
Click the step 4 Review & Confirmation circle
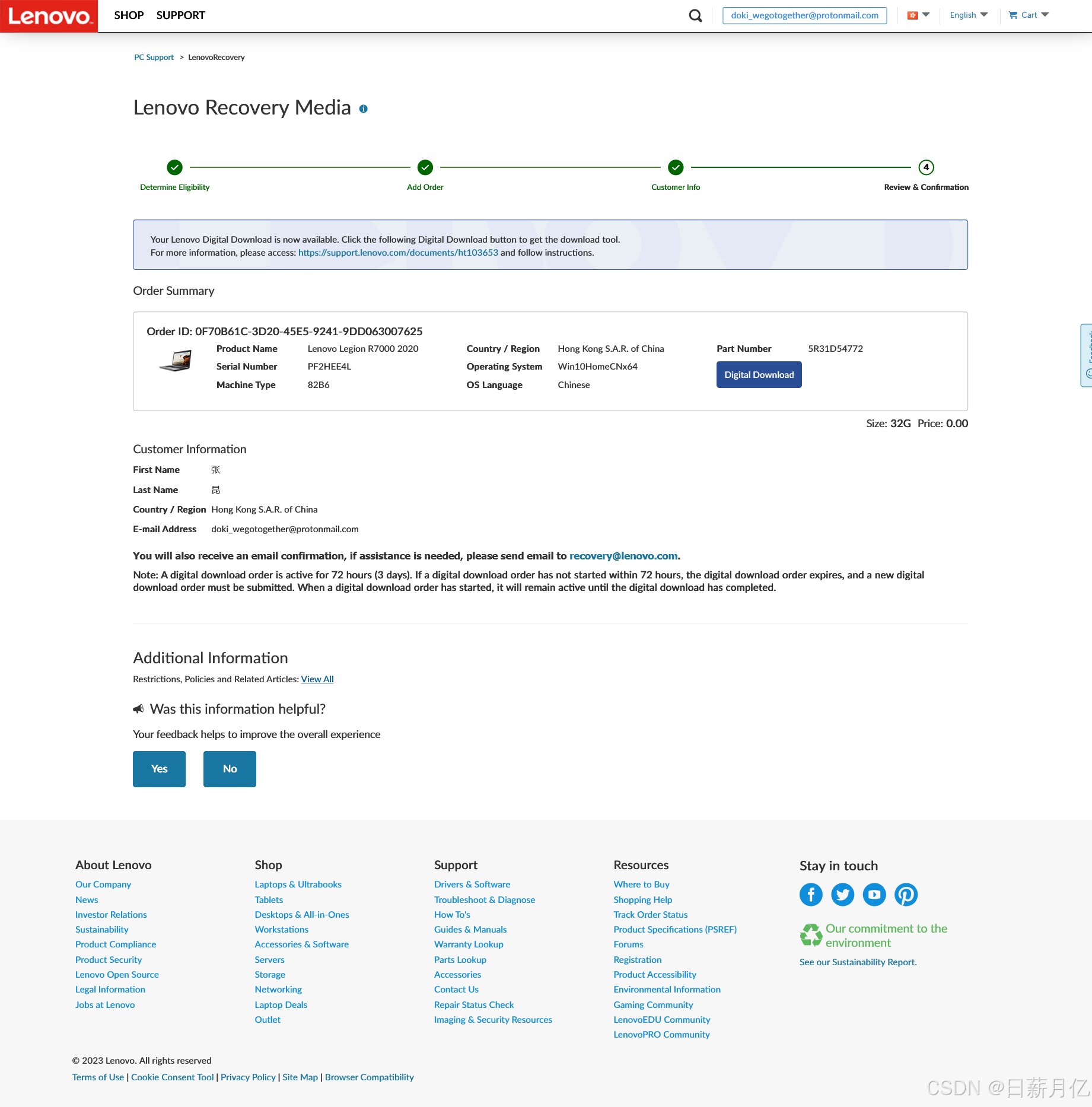point(926,167)
